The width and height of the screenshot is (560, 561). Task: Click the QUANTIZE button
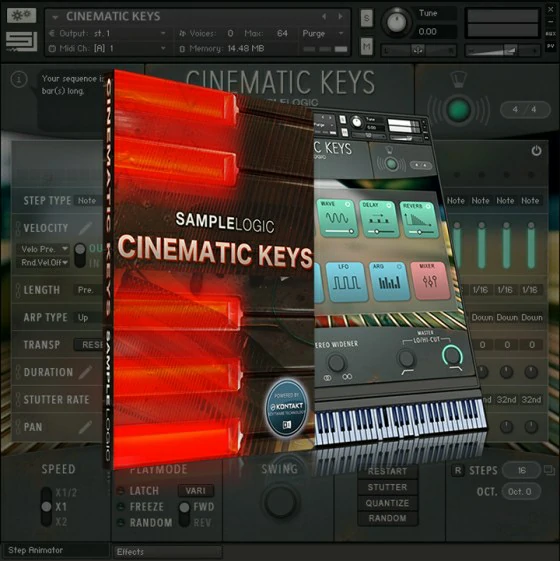tap(388, 503)
